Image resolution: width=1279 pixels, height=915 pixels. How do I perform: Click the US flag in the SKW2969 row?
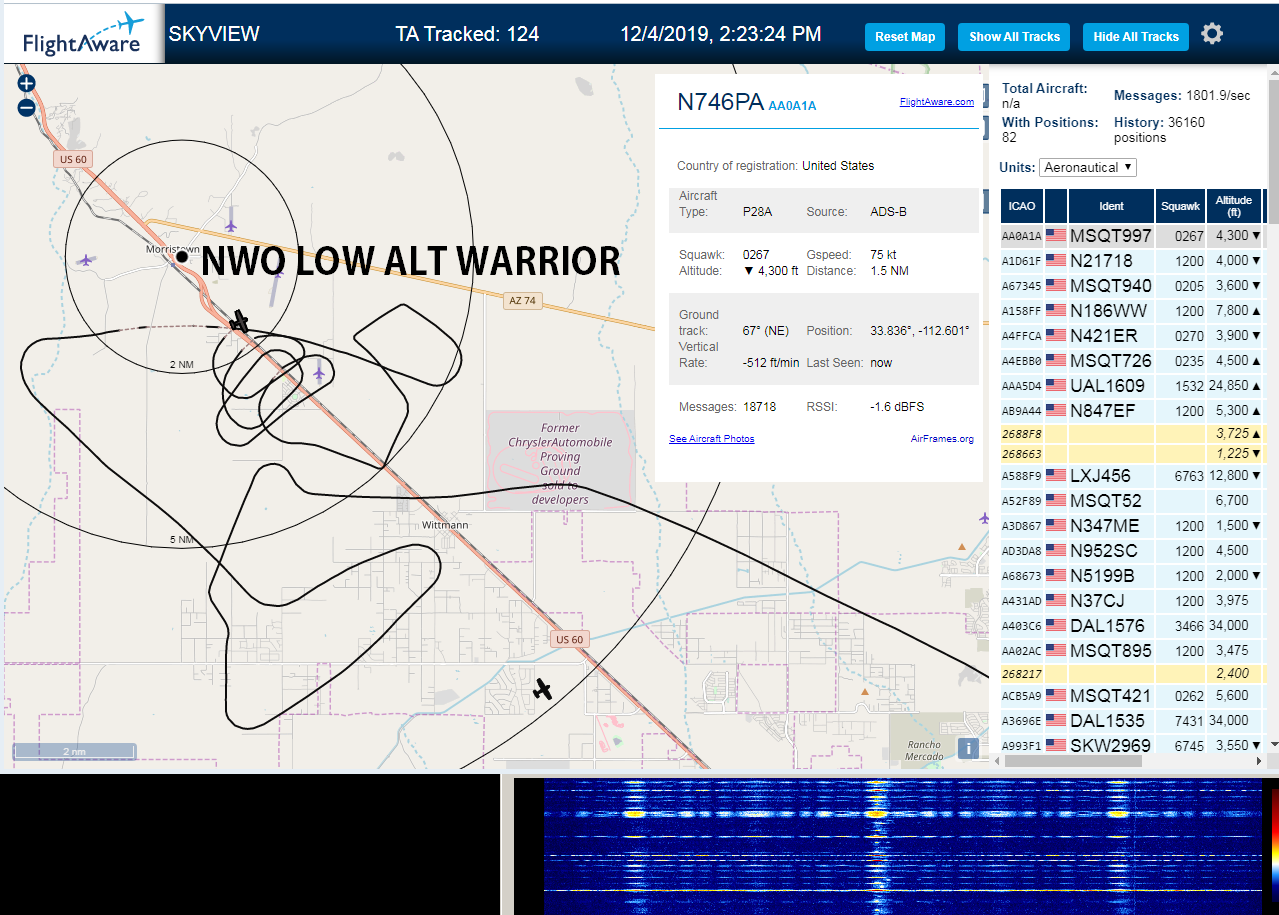tap(1055, 746)
